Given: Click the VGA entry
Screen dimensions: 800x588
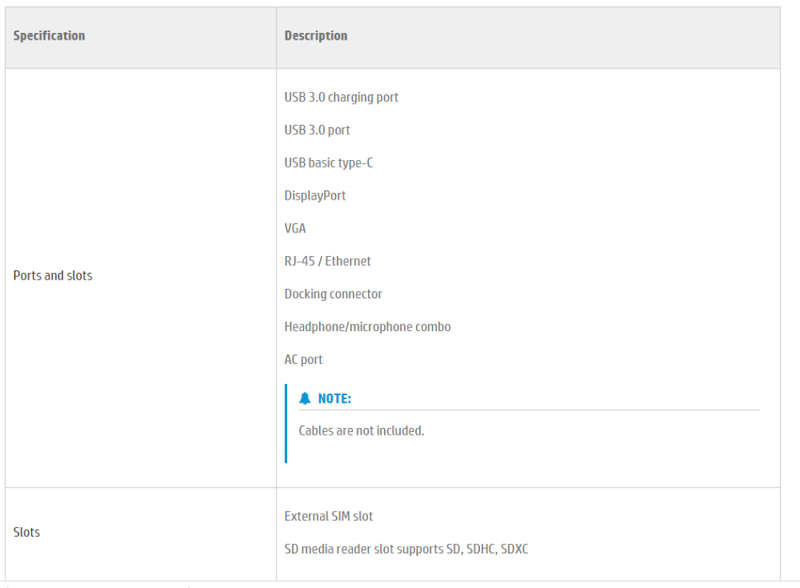Looking at the screenshot, I should (x=295, y=228).
